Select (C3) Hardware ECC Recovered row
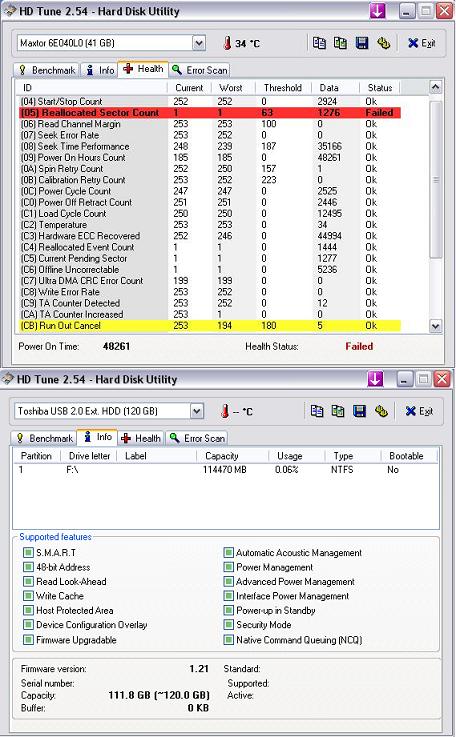Screen dimensions: 456x737 pos(210,235)
